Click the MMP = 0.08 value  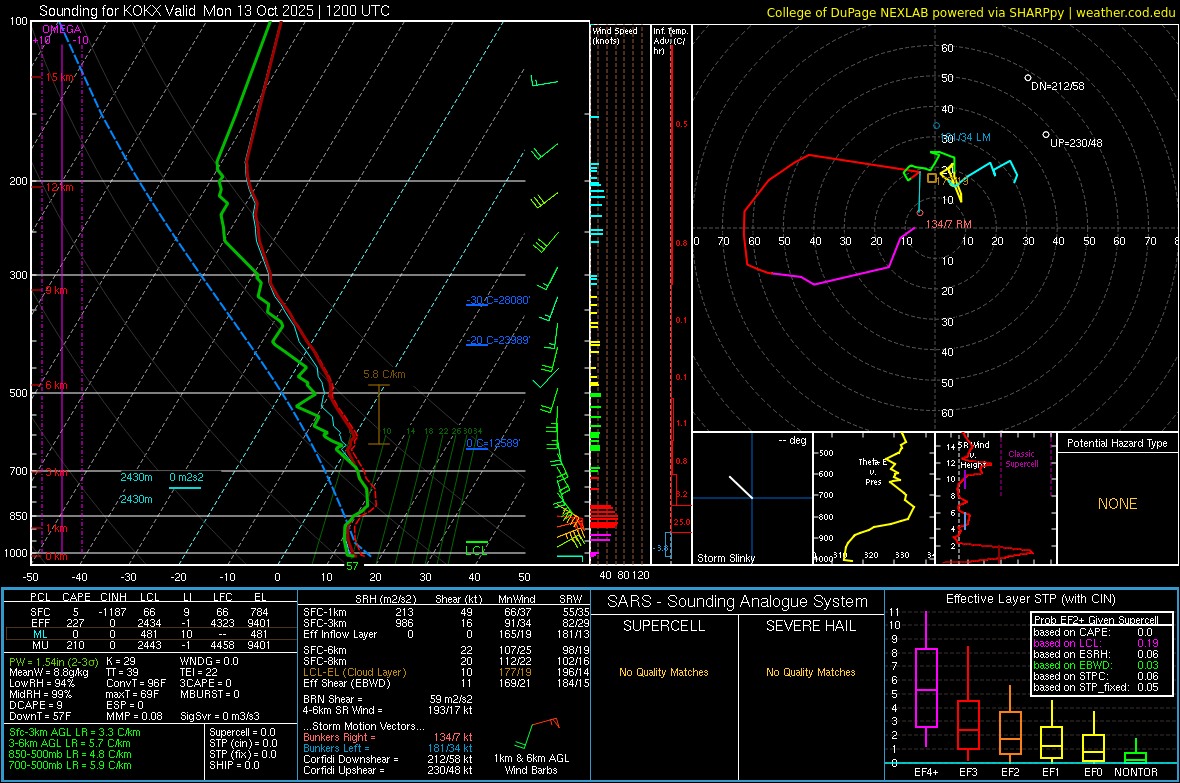[x=134, y=717]
